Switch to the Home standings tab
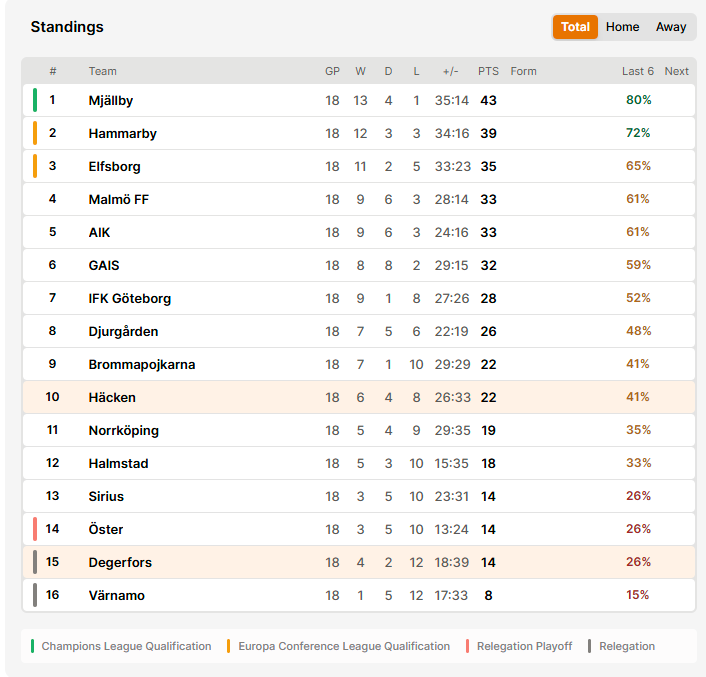This screenshot has width=706, height=677. pyautogui.click(x=622, y=27)
